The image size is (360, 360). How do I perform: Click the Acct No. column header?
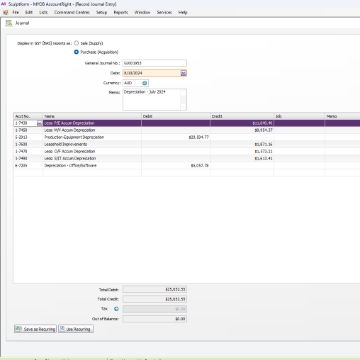click(28, 116)
